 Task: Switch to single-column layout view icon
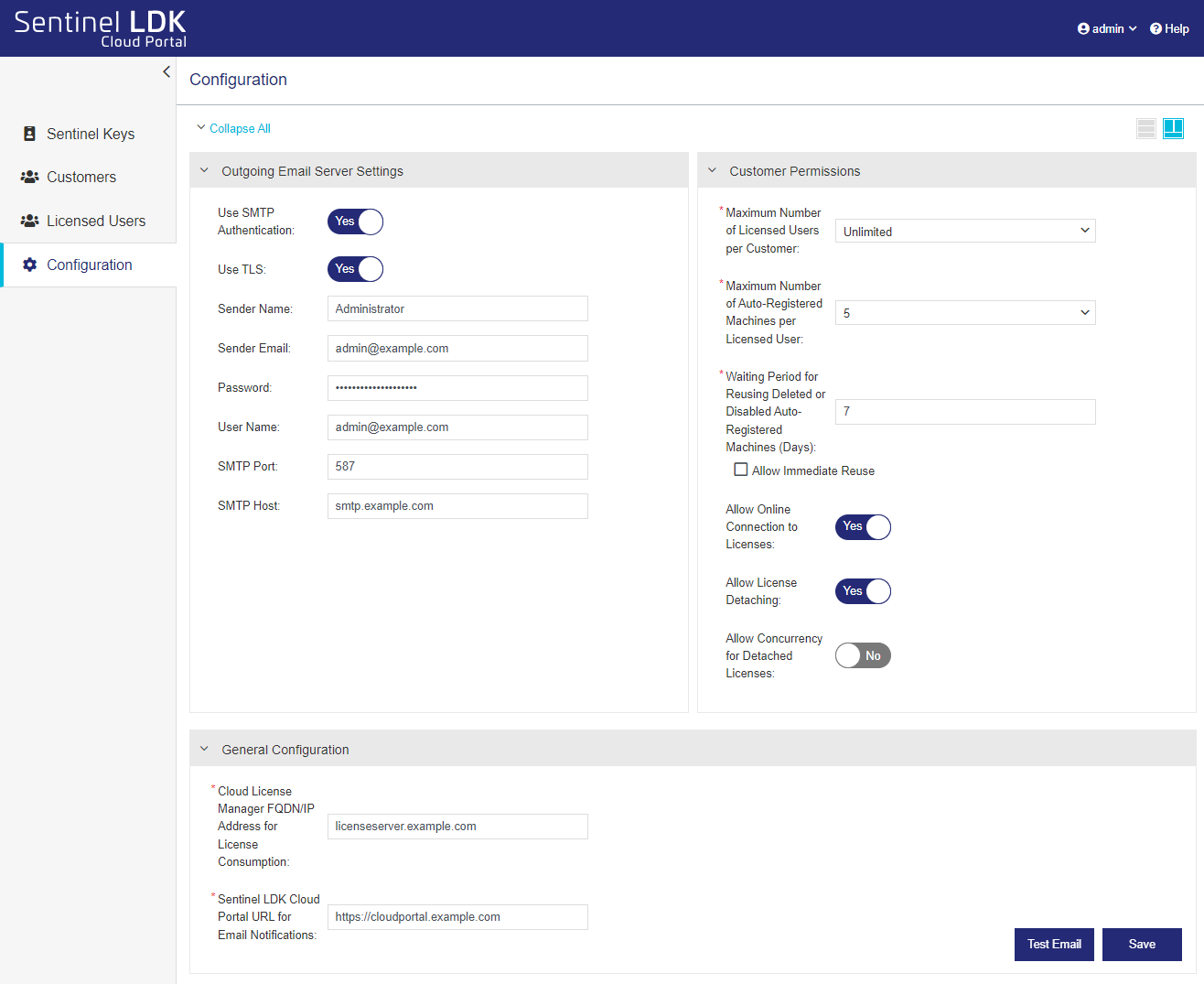[1145, 128]
